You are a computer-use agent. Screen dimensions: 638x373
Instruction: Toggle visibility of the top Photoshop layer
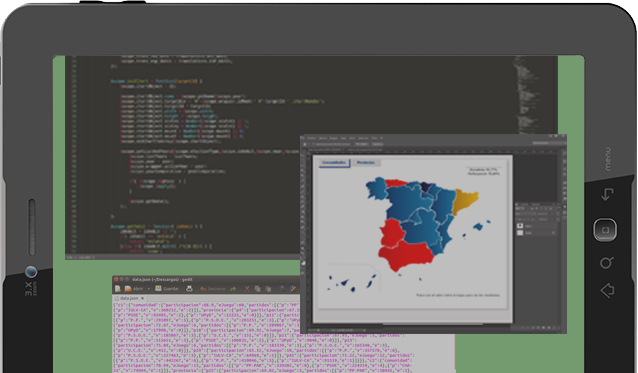pos(520,226)
